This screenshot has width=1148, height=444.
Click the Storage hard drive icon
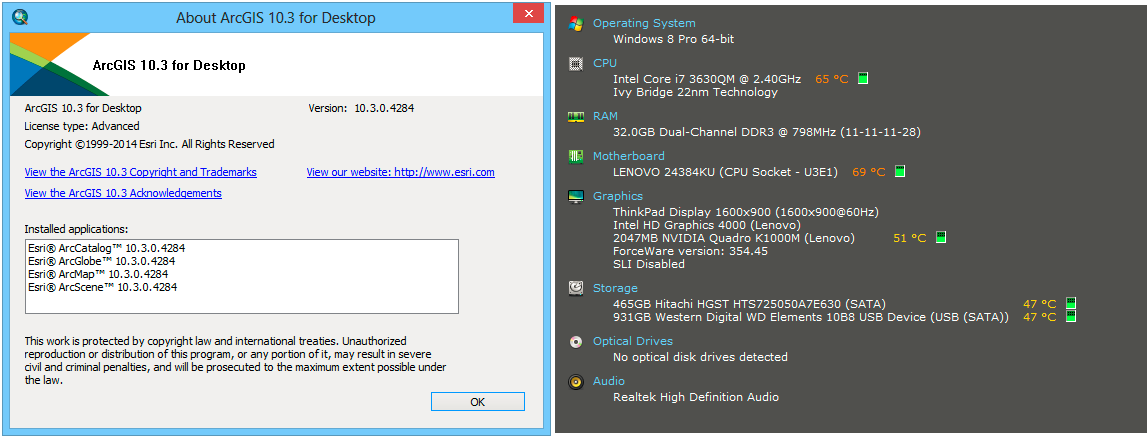[x=575, y=288]
